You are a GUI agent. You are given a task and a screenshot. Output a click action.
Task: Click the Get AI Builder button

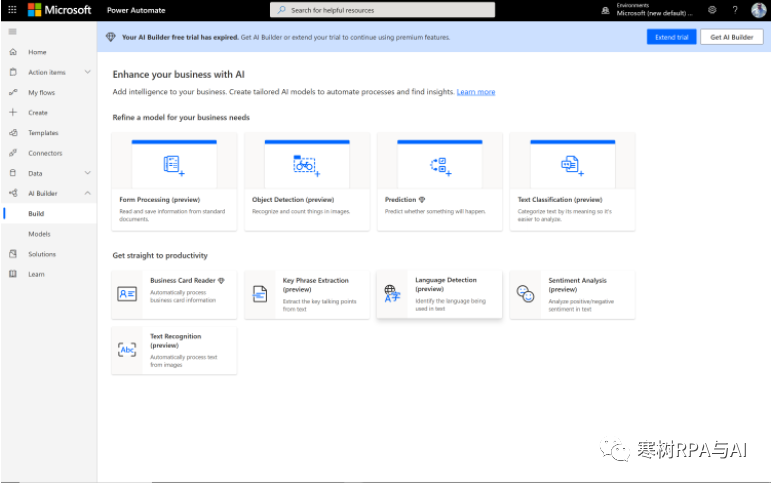pyautogui.click(x=732, y=37)
